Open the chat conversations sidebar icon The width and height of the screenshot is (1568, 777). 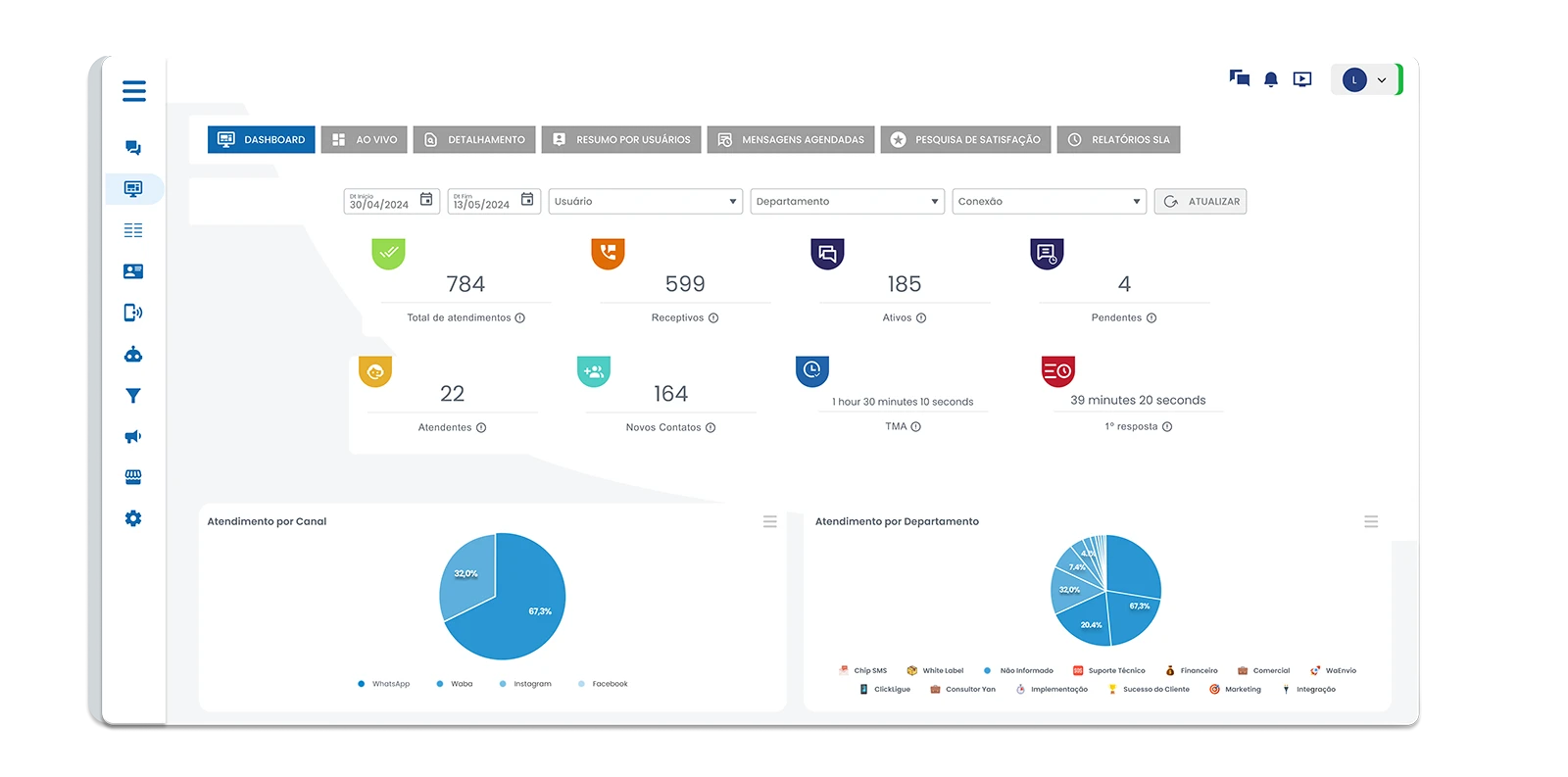click(x=133, y=148)
